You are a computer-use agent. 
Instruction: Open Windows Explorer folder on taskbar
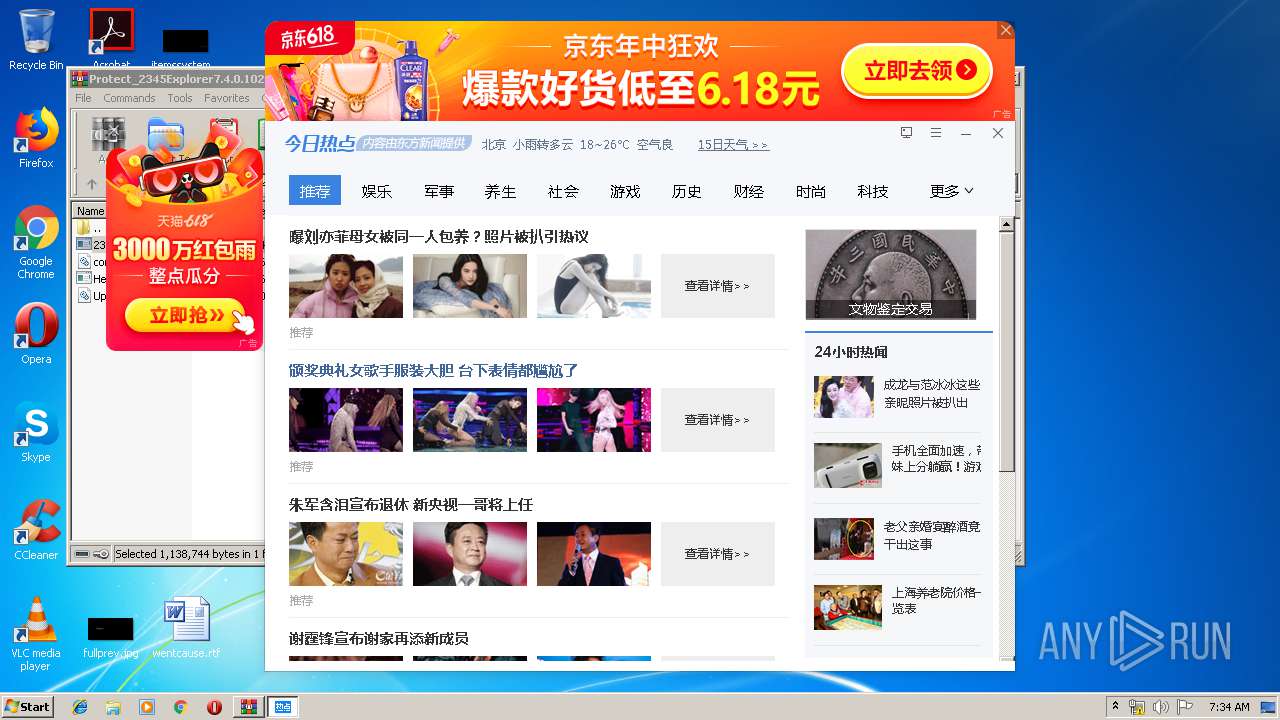click(113, 707)
